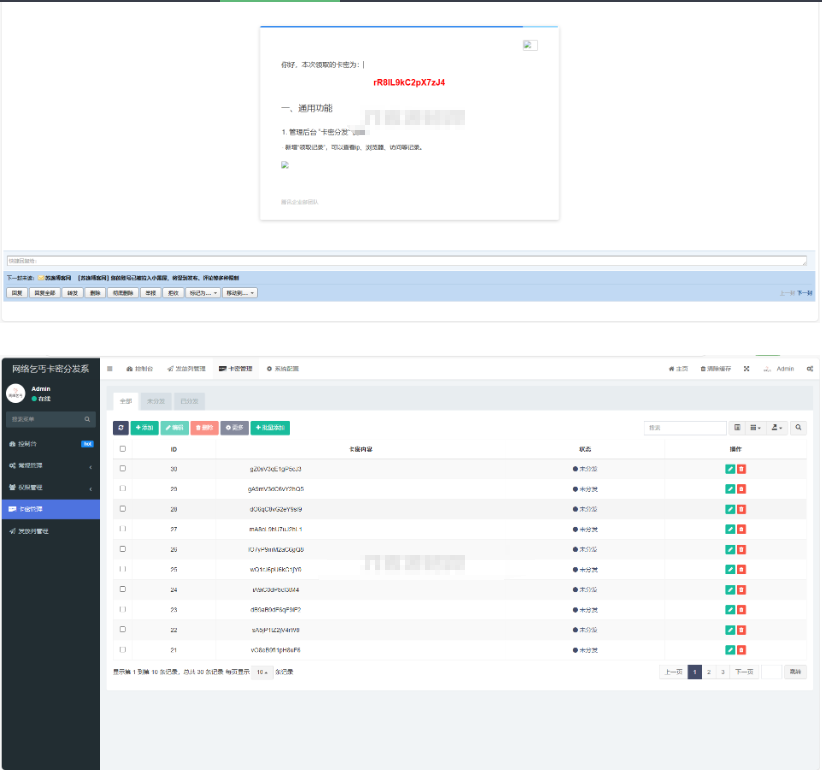Click the search magnifier icon right of toolbar
Viewport: 822px width, 772px height.
click(x=798, y=428)
